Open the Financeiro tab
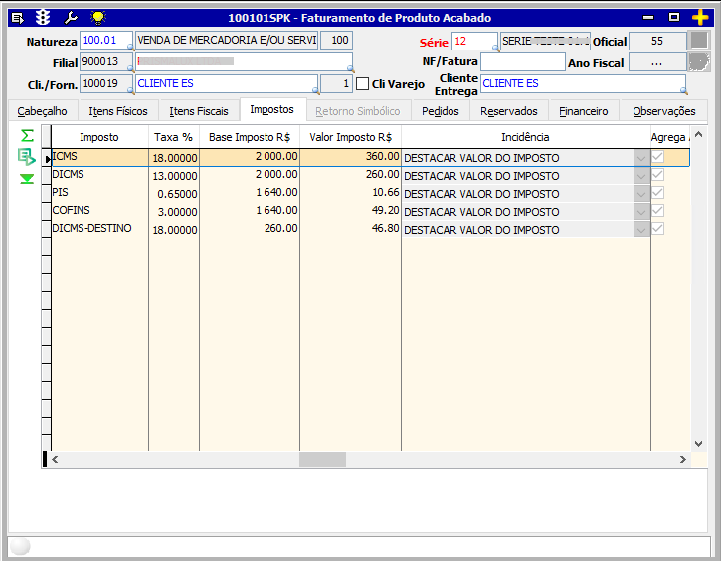 point(584,111)
